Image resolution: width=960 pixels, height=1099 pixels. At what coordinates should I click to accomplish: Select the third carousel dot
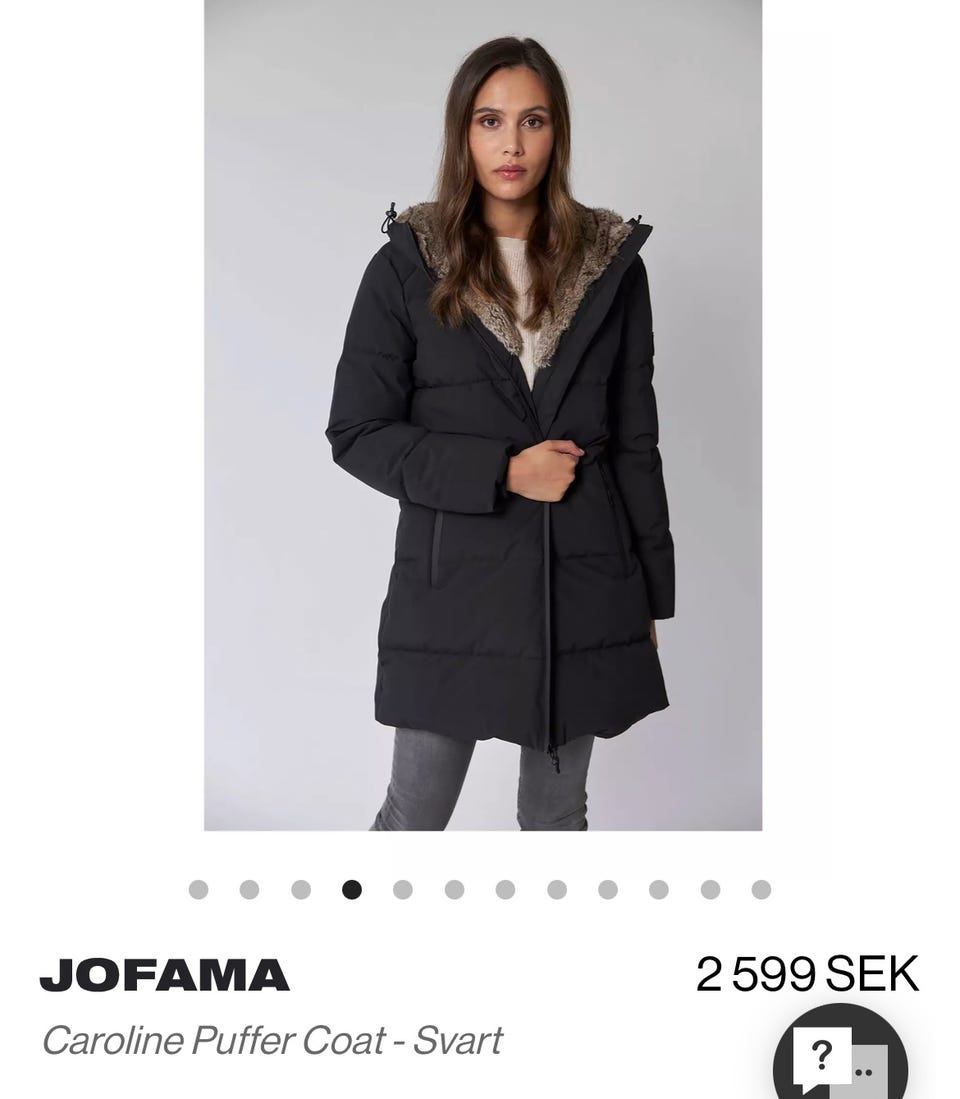[301, 889]
